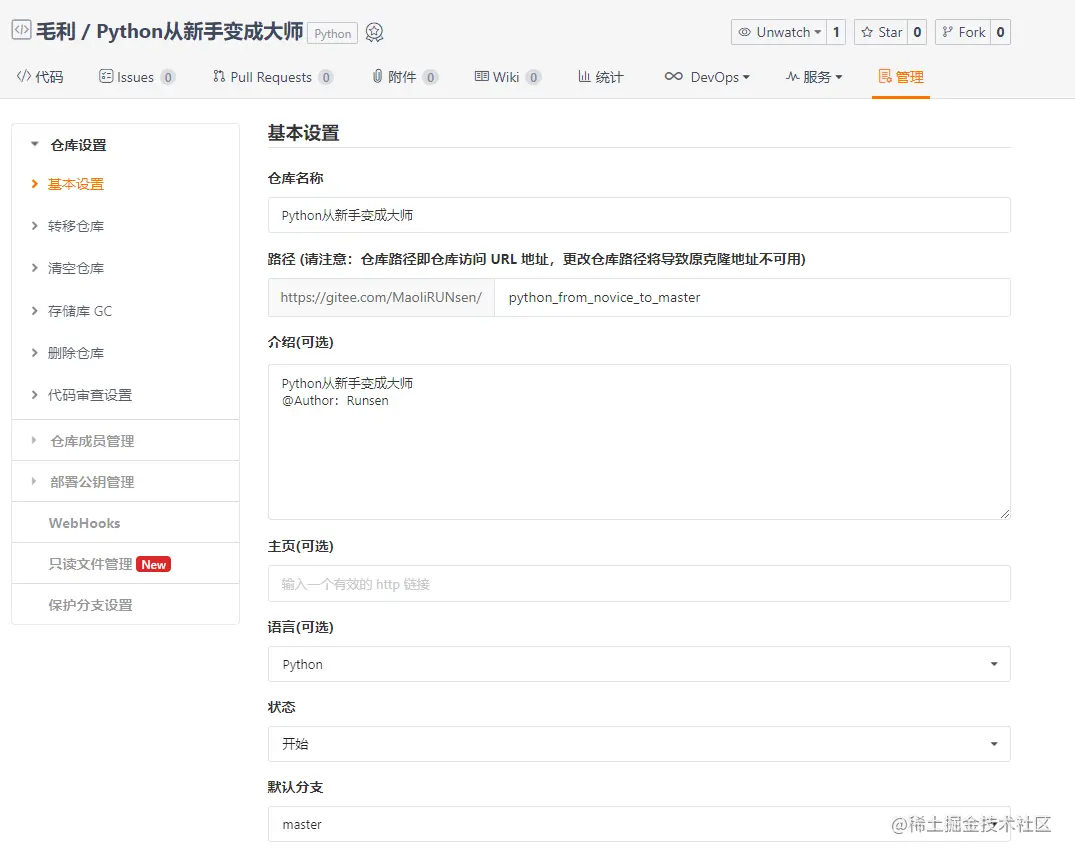Select 删除仓库 in the sidebar
Viewport: 1075px width, 858px height.
75,353
